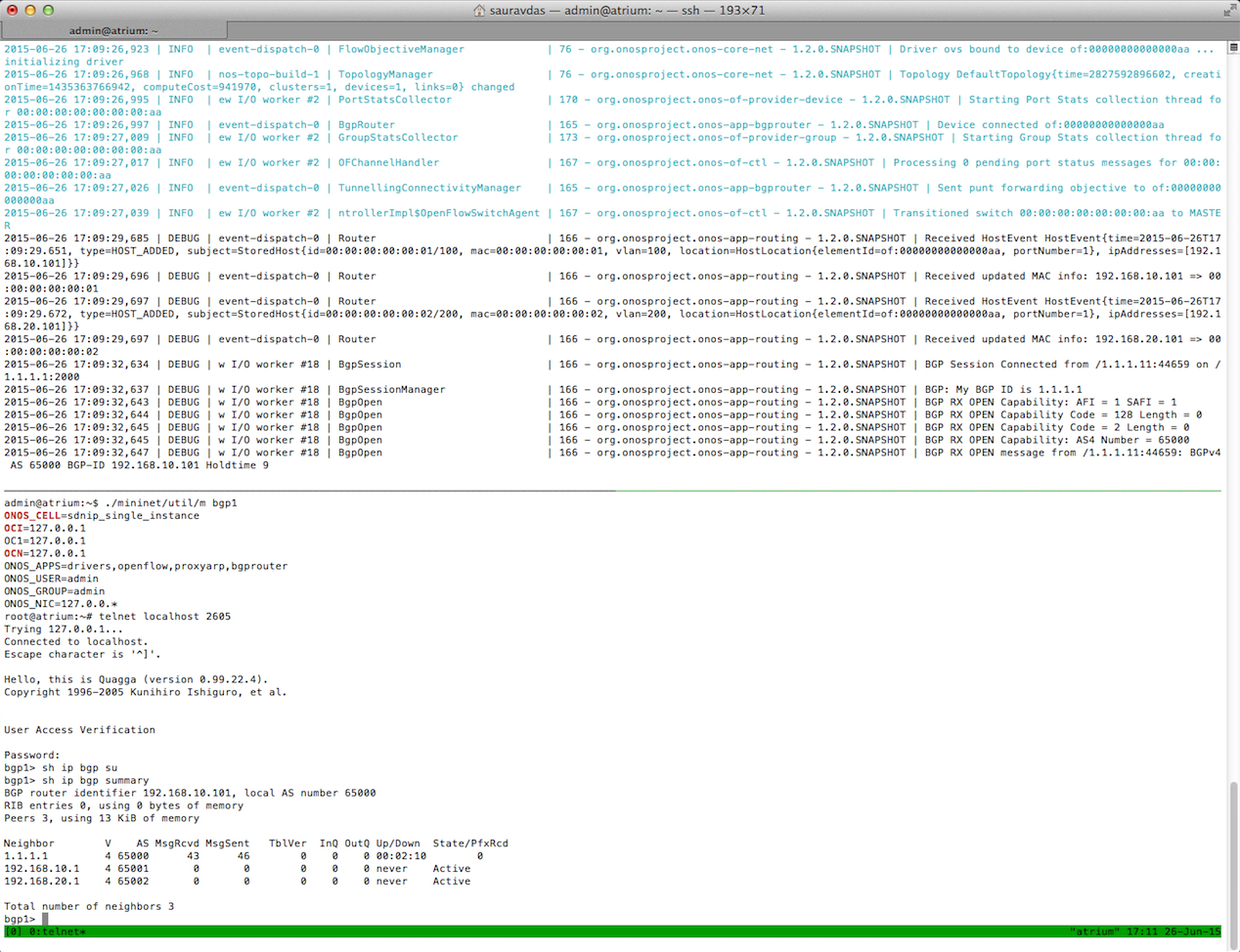
Task: Click the home folder icon in title bar
Action: (479, 11)
